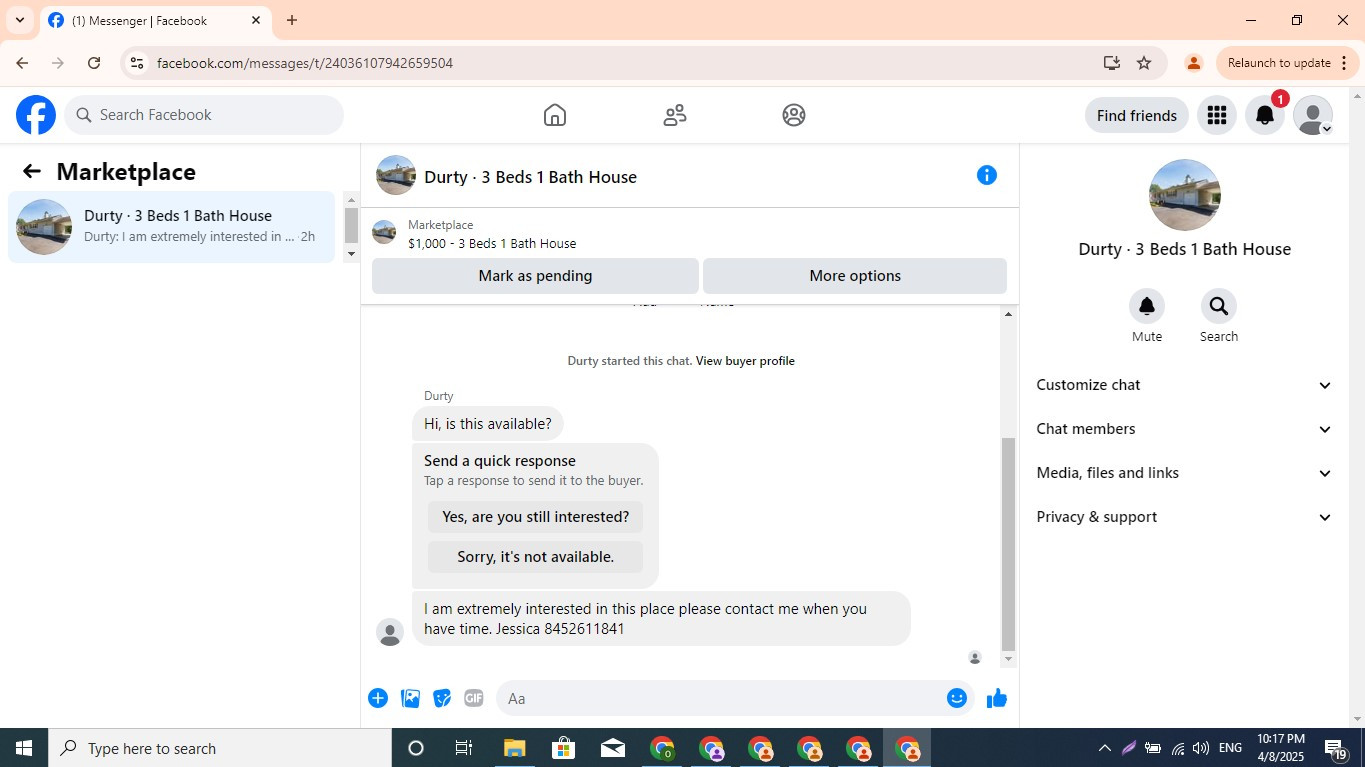Choose a GIF icon in composer
The height and width of the screenshot is (767, 1365).
pyautogui.click(x=474, y=698)
